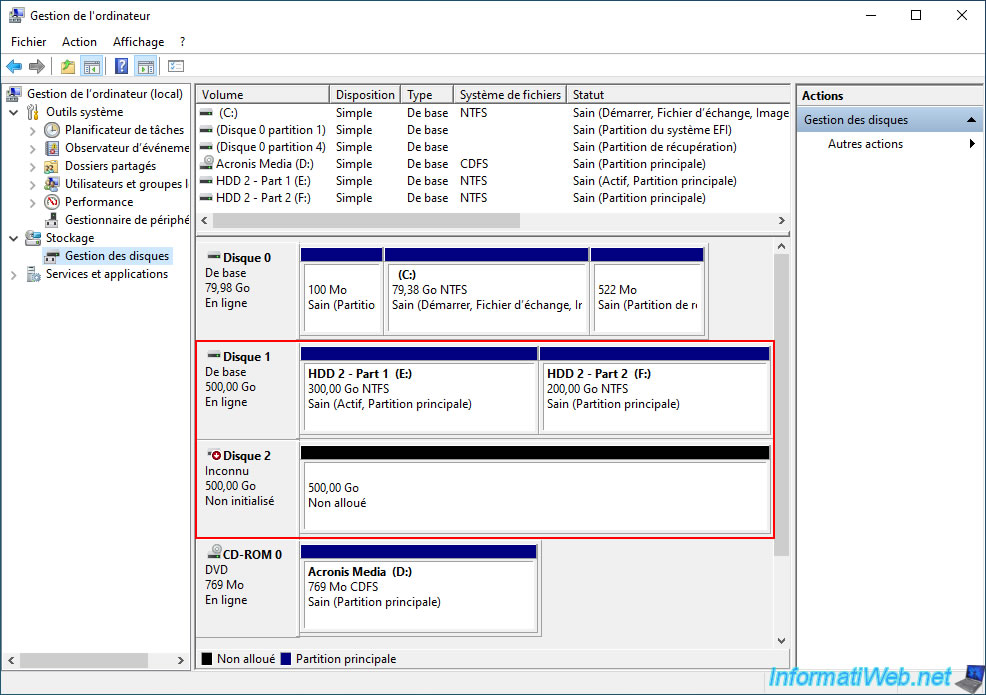Sort list by Système de fichiers column

tap(509, 95)
